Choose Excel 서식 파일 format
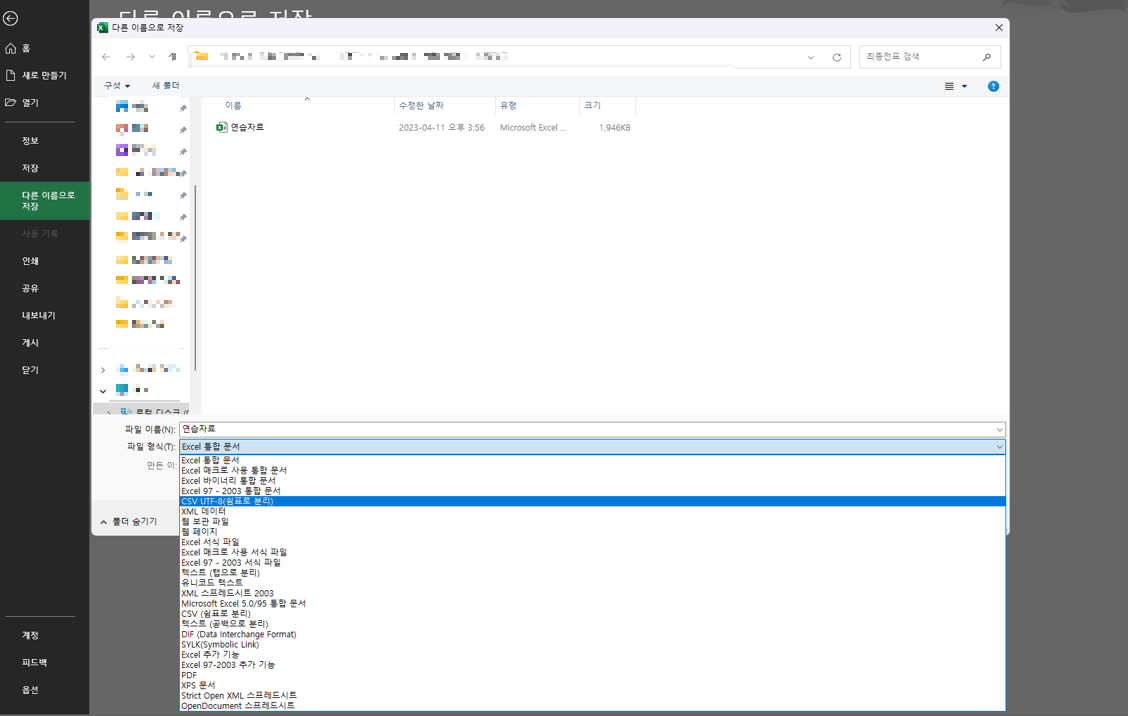The image size is (1128, 716). pos(592,543)
